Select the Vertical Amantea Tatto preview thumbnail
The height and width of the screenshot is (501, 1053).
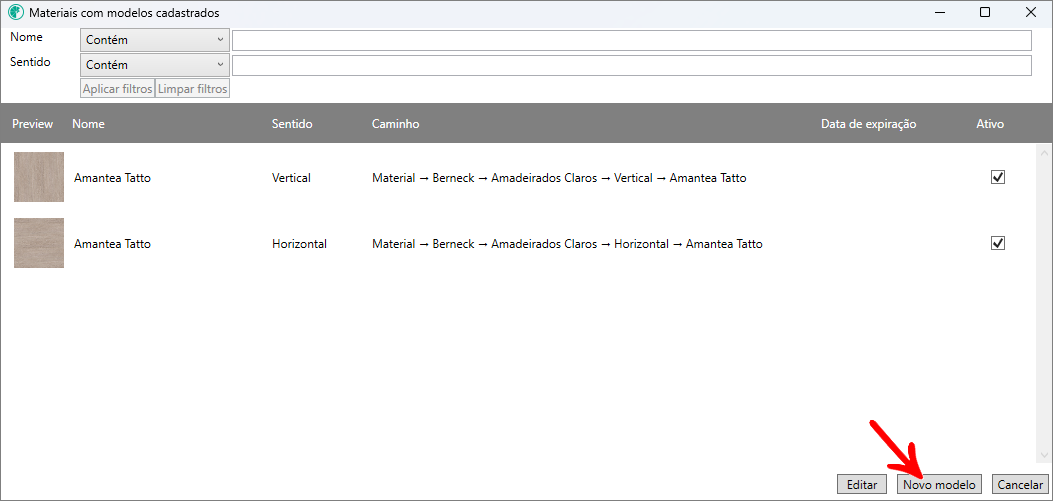tap(39, 177)
